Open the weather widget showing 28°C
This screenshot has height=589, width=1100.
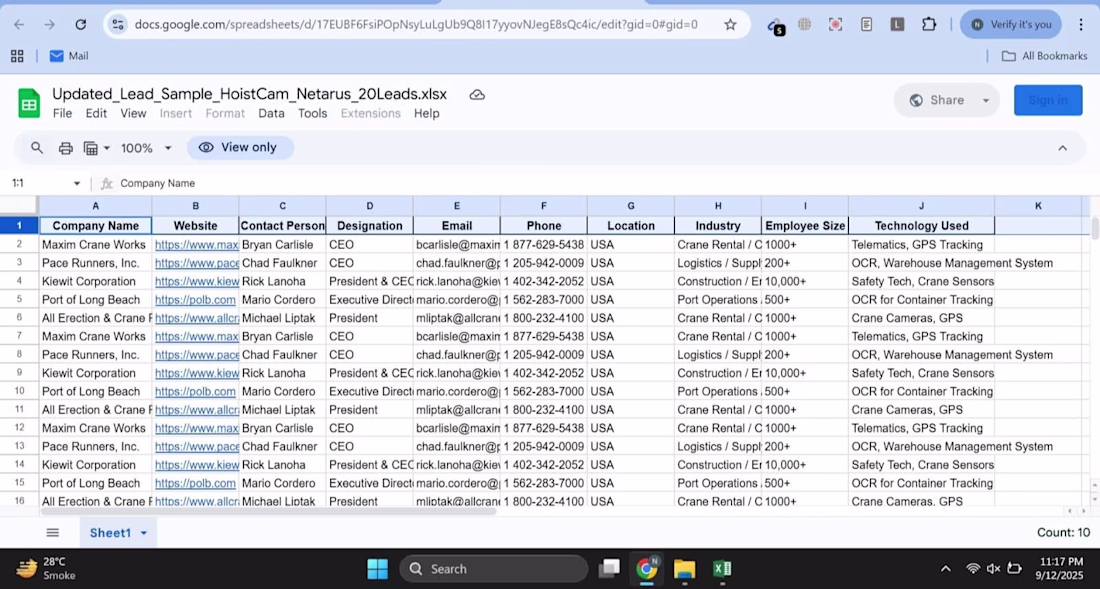[46, 569]
